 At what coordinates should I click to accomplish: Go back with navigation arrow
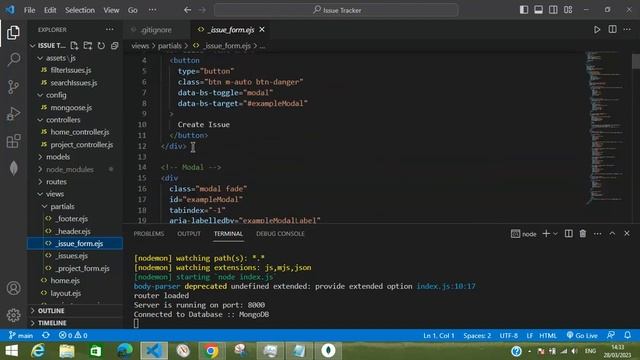[187, 10]
